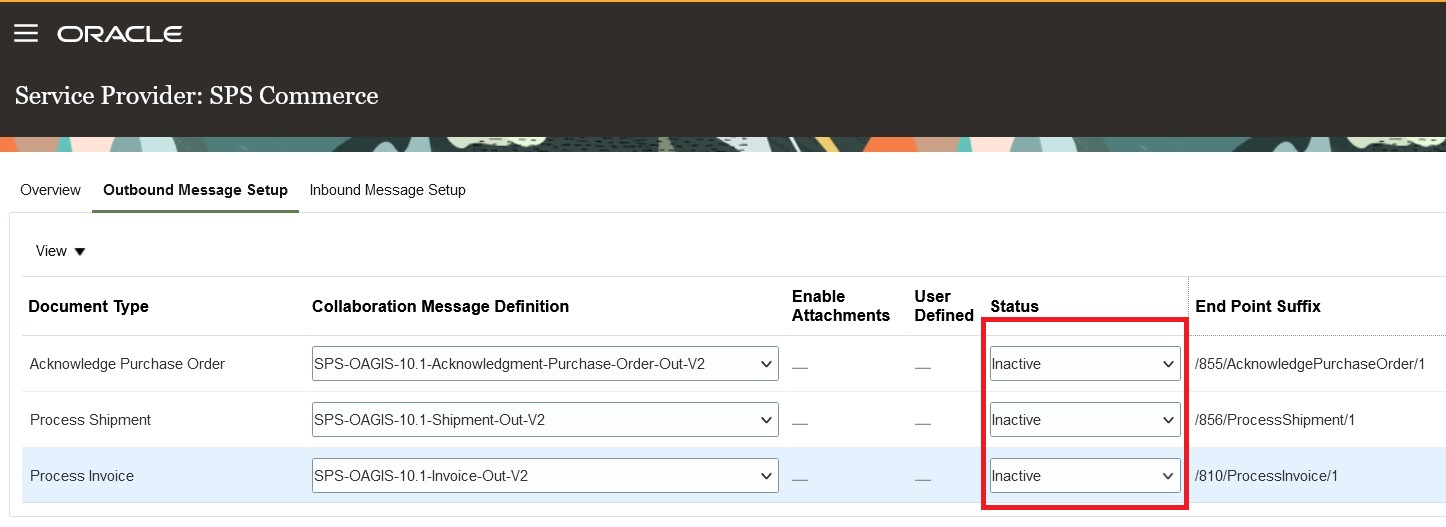Open the hamburger navigation menu
This screenshot has height=527, width=1446.
tap(26, 34)
